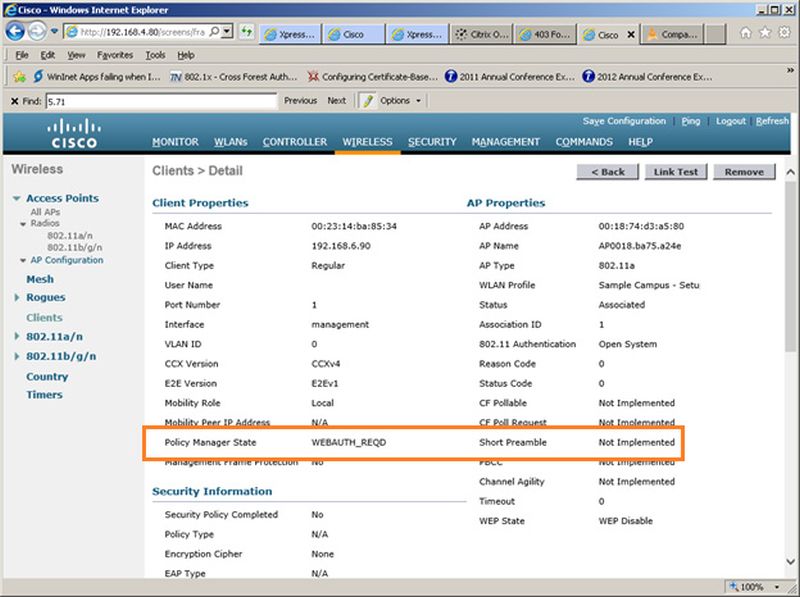
Task: Open the IE Tools gear icon
Action: (x=784, y=33)
